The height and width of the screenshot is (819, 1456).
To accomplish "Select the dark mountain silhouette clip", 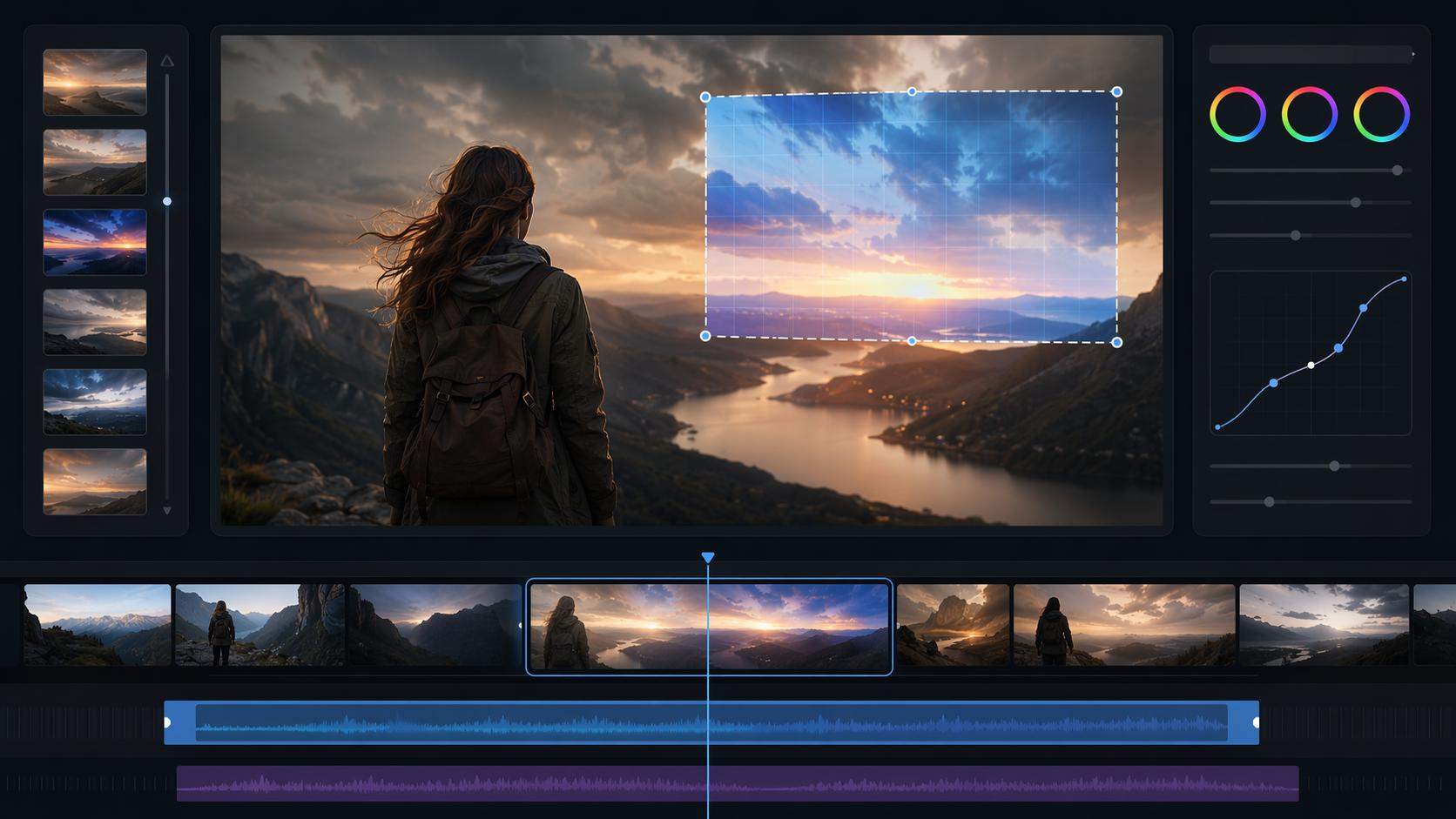I will coord(435,625).
